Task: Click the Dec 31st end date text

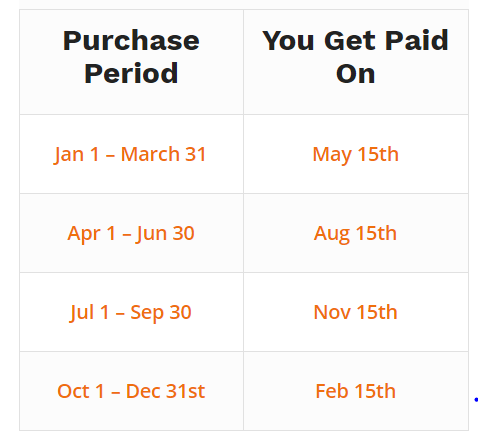Action: tap(165, 391)
